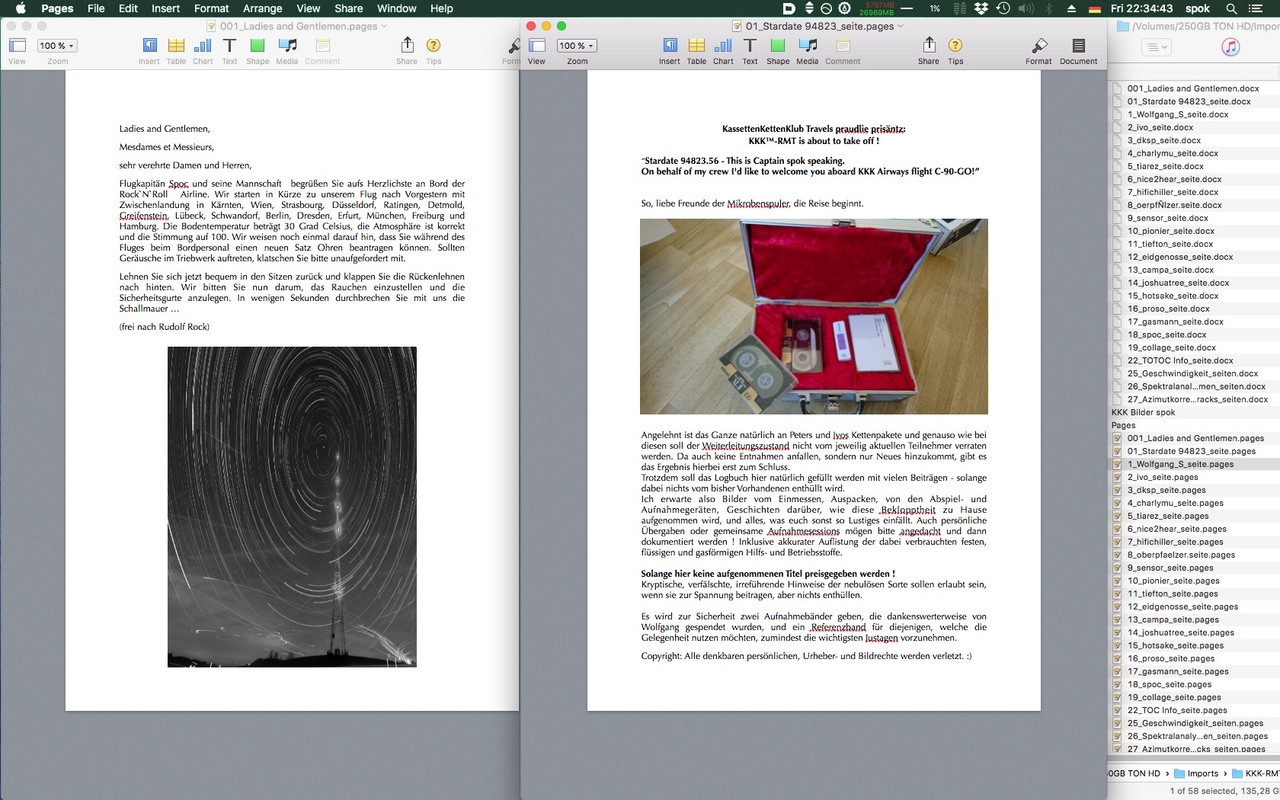
Task: Select 001_Ladies and Gentlemen.pages in Finder list
Action: click(x=1194, y=438)
